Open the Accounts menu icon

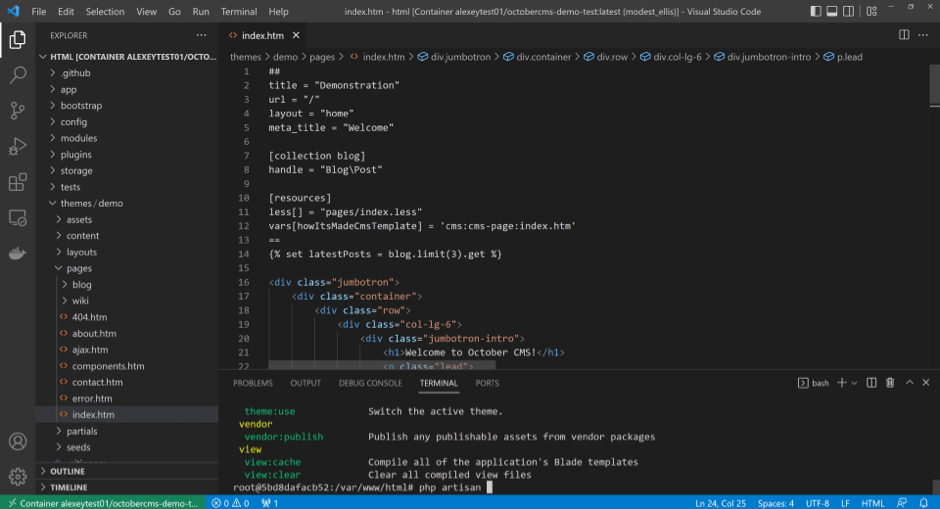17,442
